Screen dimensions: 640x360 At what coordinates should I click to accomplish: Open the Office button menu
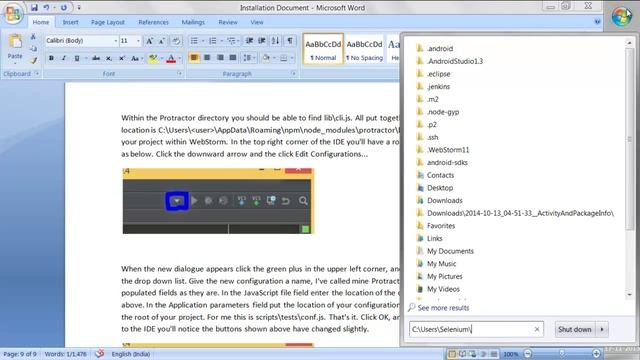(x=13, y=13)
